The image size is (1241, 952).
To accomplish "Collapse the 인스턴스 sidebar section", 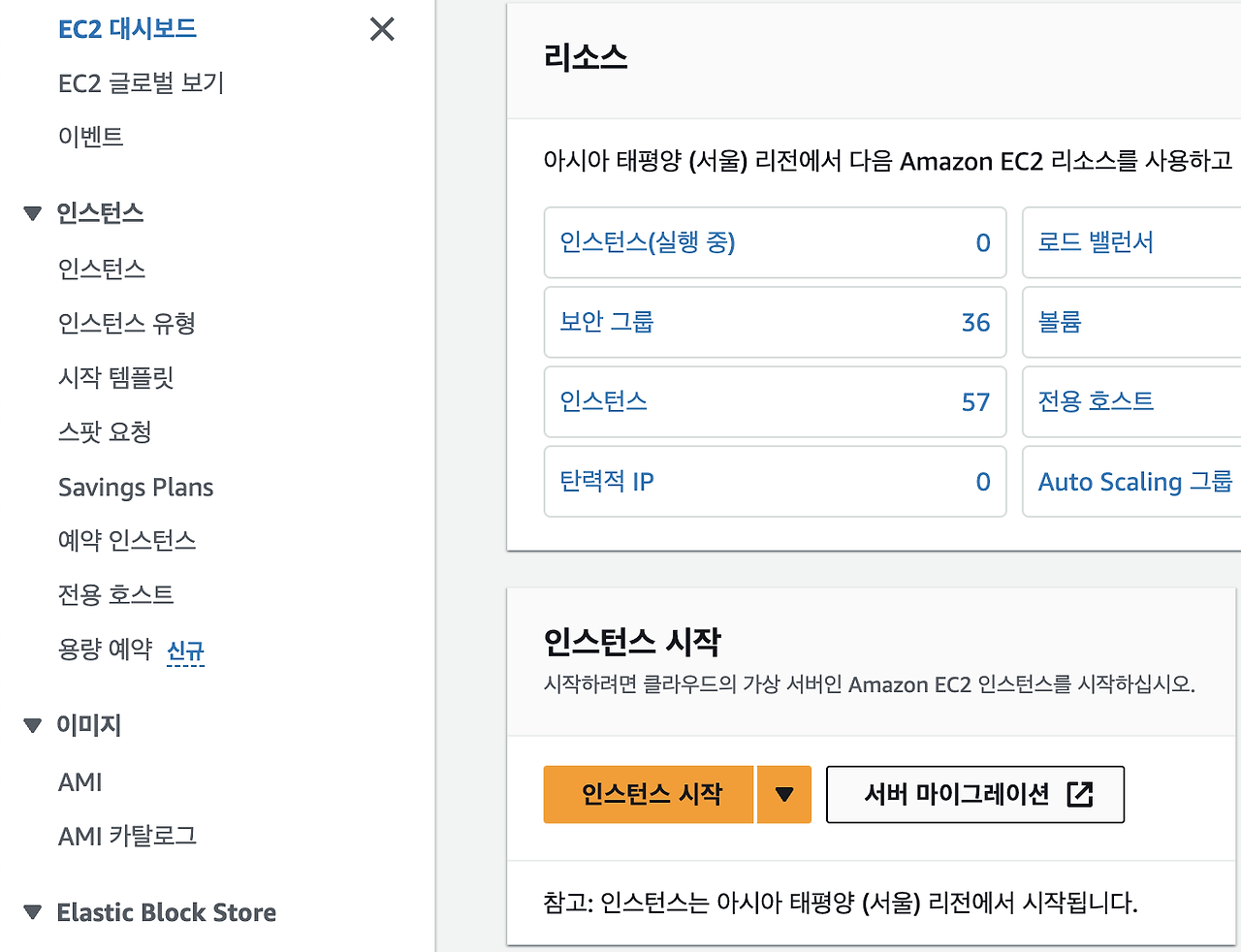I will [33, 213].
